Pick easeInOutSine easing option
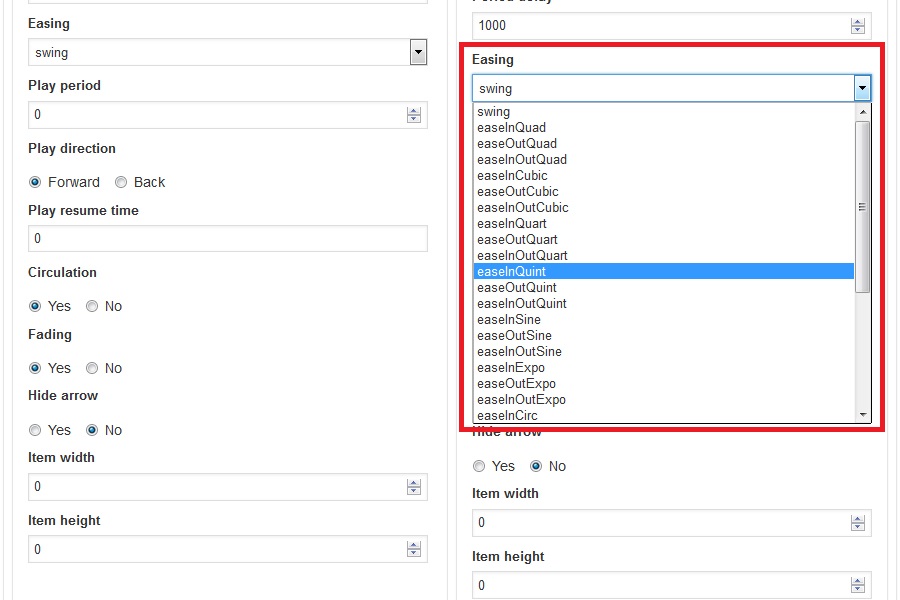 [x=519, y=352]
